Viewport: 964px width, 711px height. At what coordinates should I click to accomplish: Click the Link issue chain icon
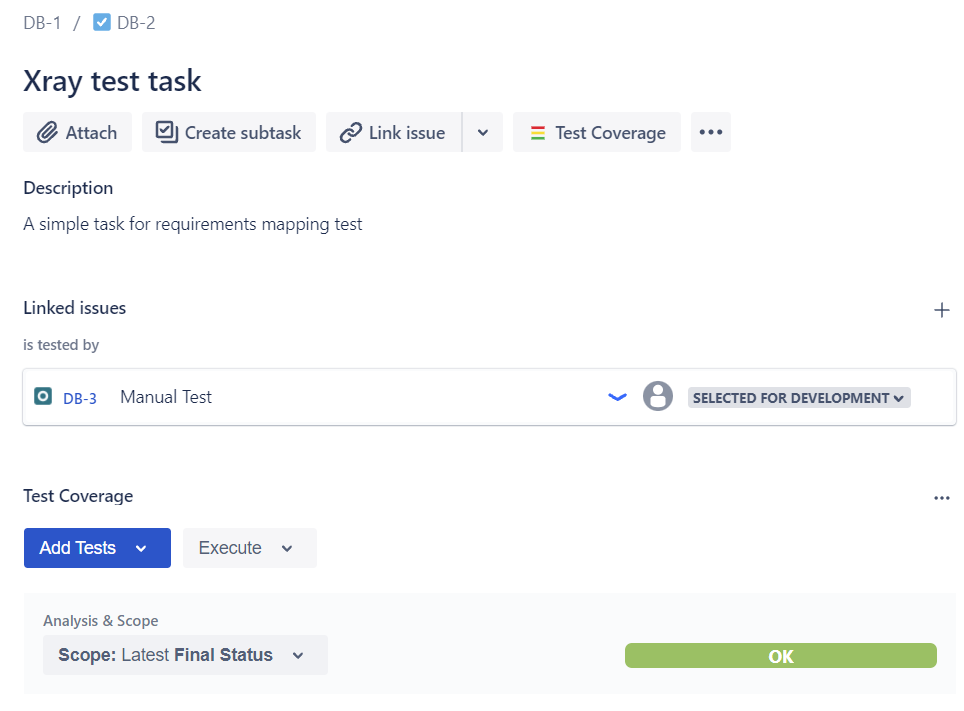348,131
